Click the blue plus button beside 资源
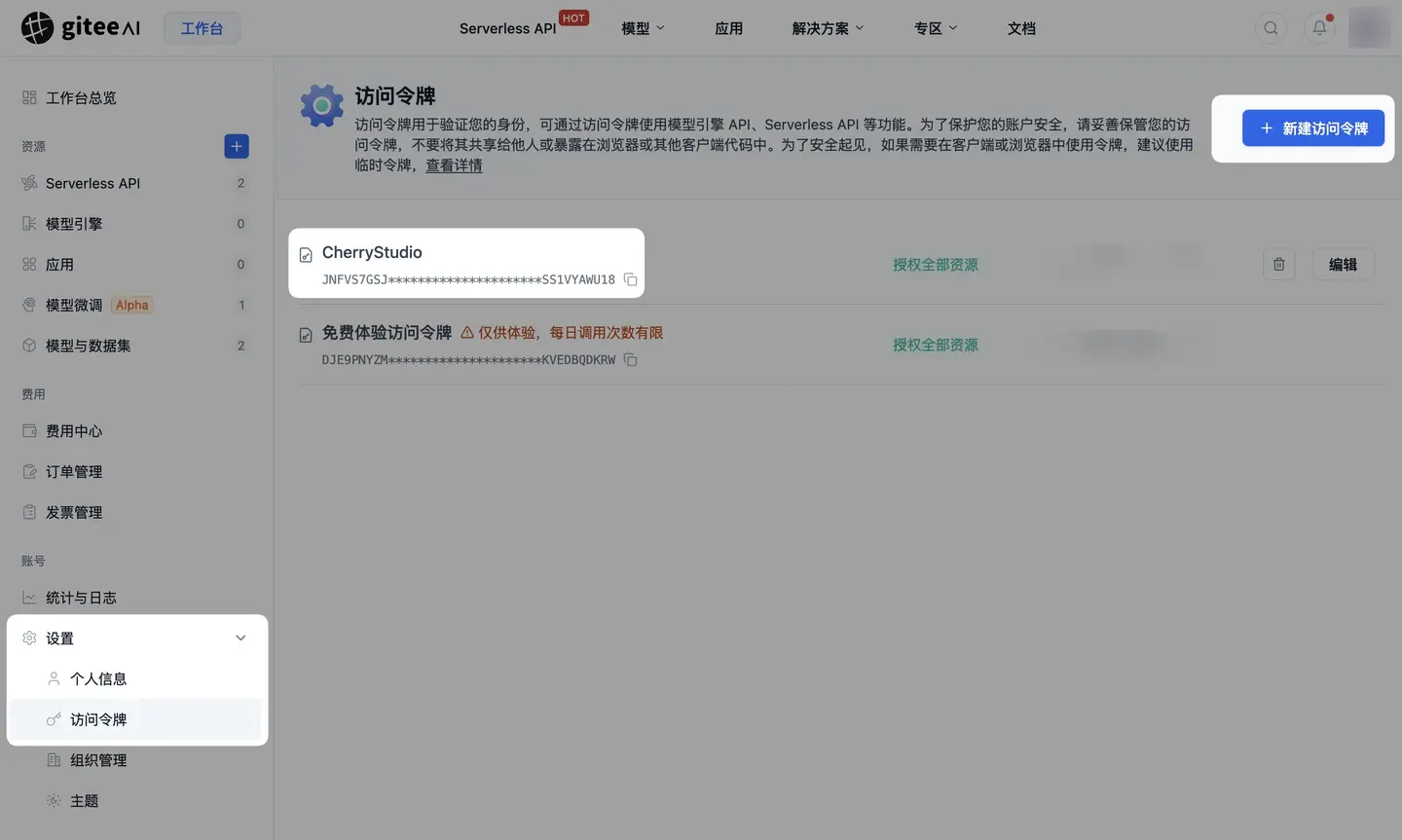This screenshot has width=1402, height=840. tap(237, 146)
